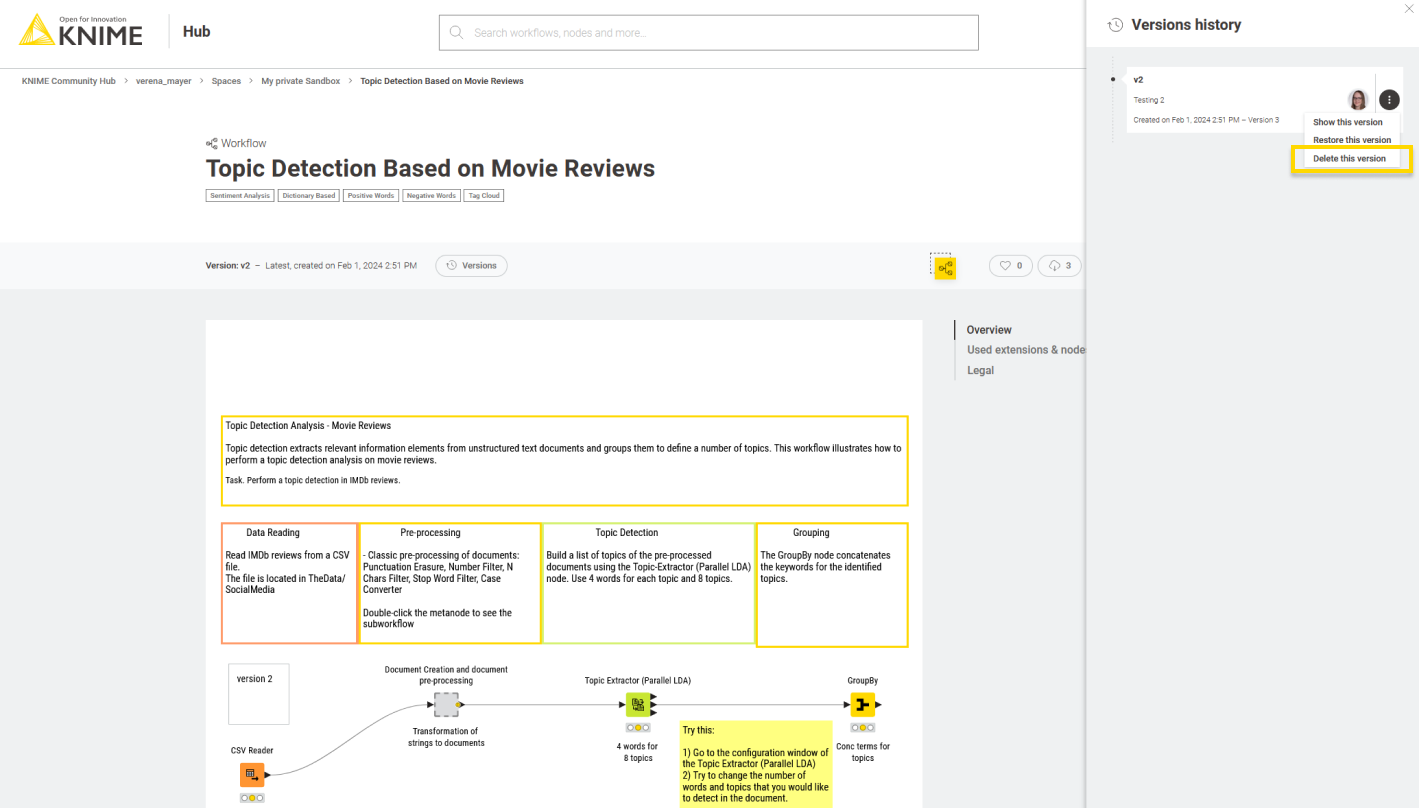Jump to Legal section in sidebar
The height and width of the screenshot is (808, 1419).
980,370
